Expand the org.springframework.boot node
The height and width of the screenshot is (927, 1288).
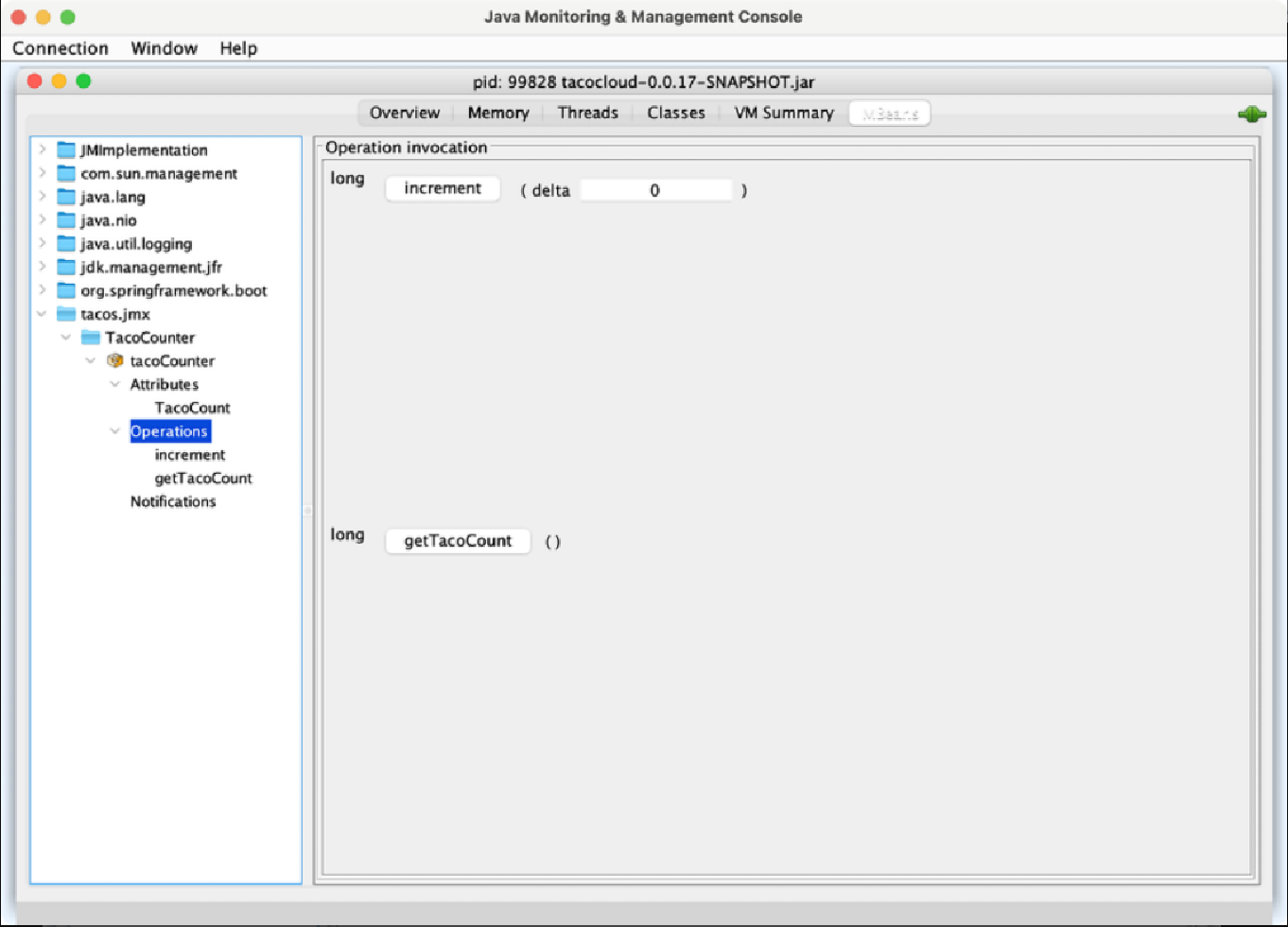[x=43, y=290]
